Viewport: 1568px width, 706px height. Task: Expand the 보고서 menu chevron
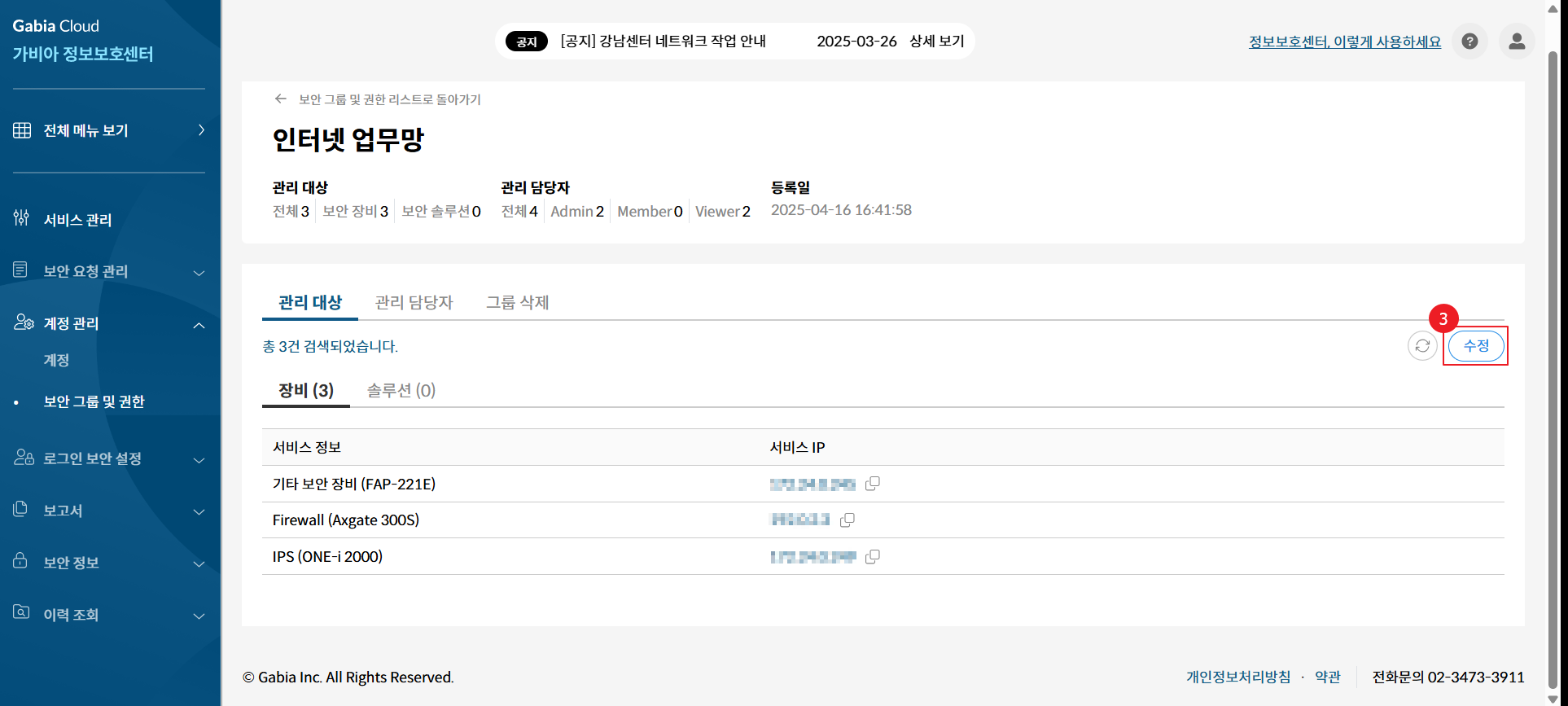pos(199,512)
